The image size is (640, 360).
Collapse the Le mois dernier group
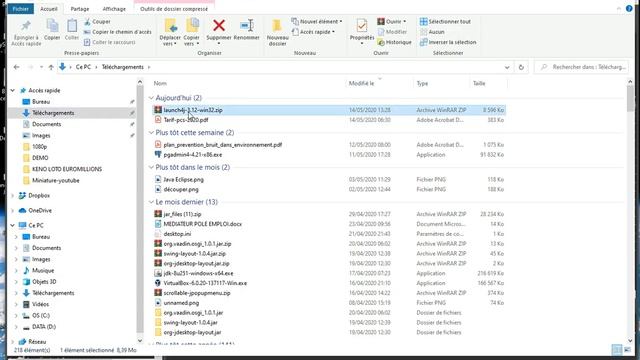(x=151, y=202)
